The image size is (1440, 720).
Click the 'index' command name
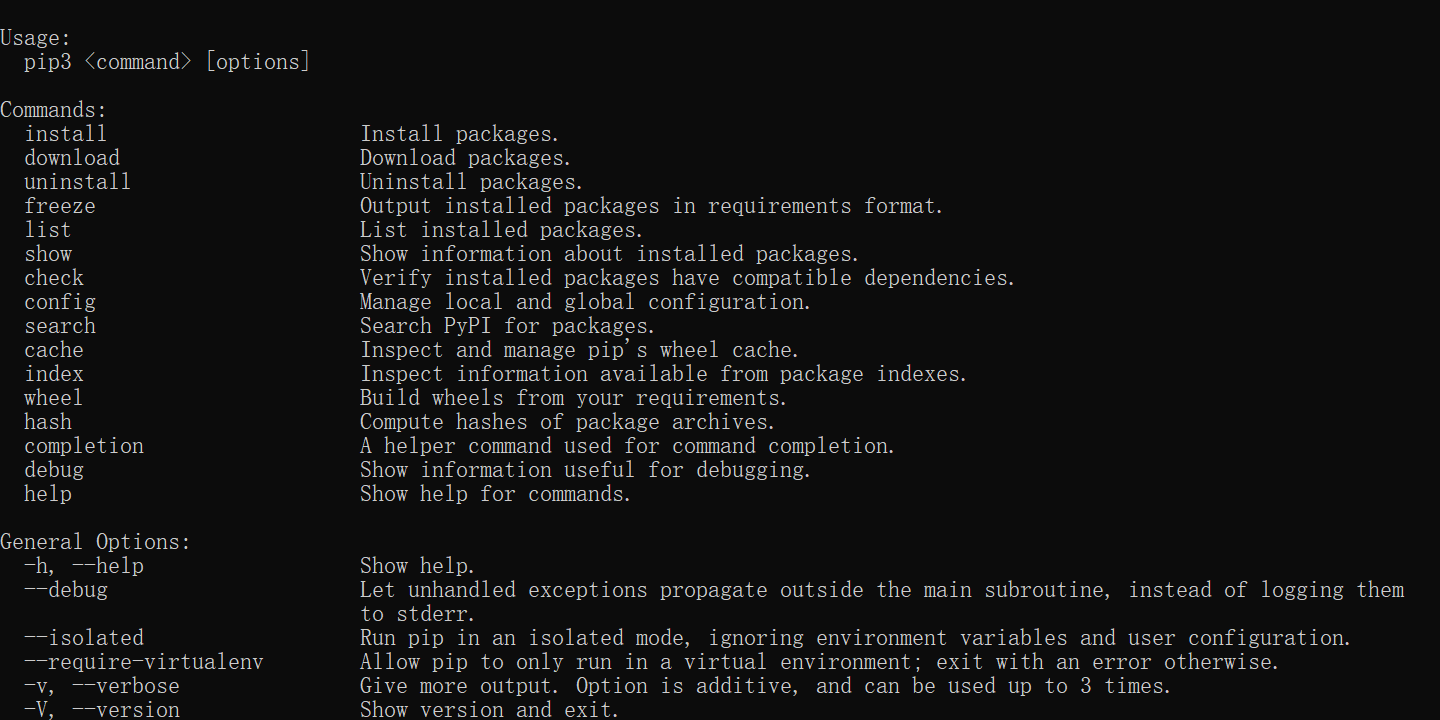[54, 374]
